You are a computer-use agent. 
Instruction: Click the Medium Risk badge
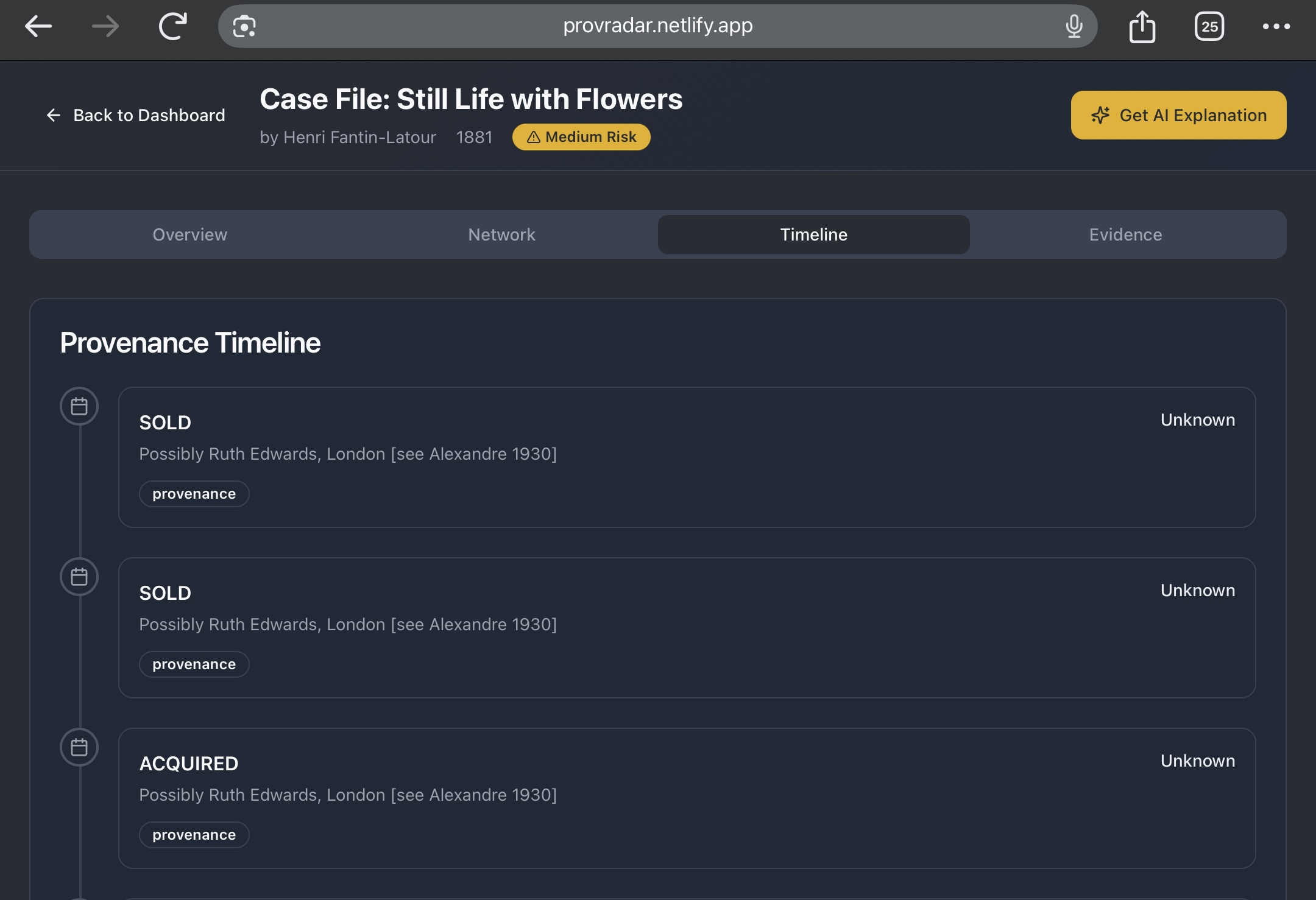[581, 137]
